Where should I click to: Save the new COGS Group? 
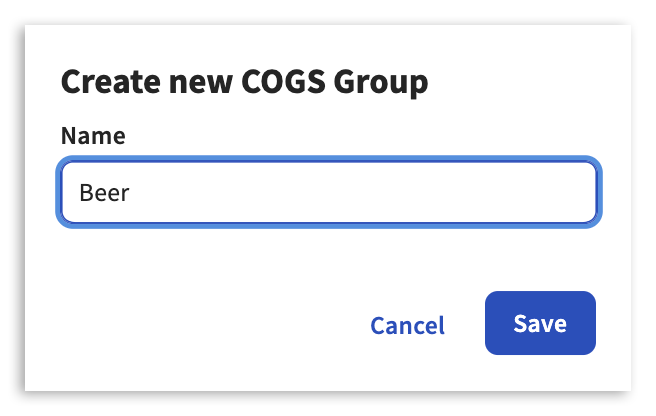click(x=540, y=324)
